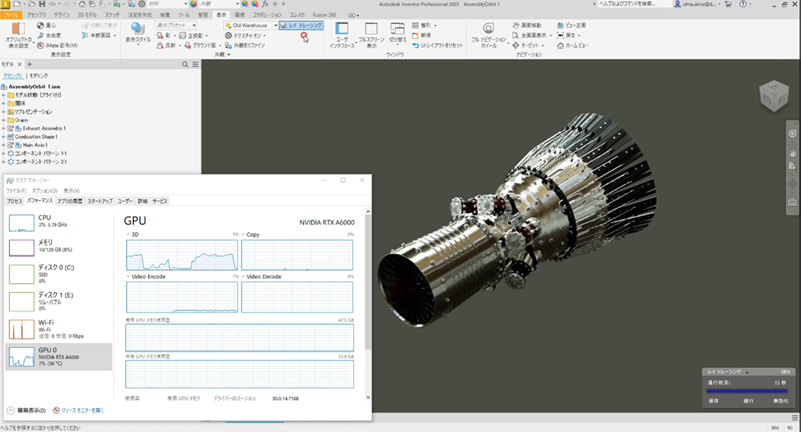Image resolution: width=801 pixels, height=432 pixels.
Task: Switch to the 3D Model (3D モデル) tab
Action: (88, 15)
